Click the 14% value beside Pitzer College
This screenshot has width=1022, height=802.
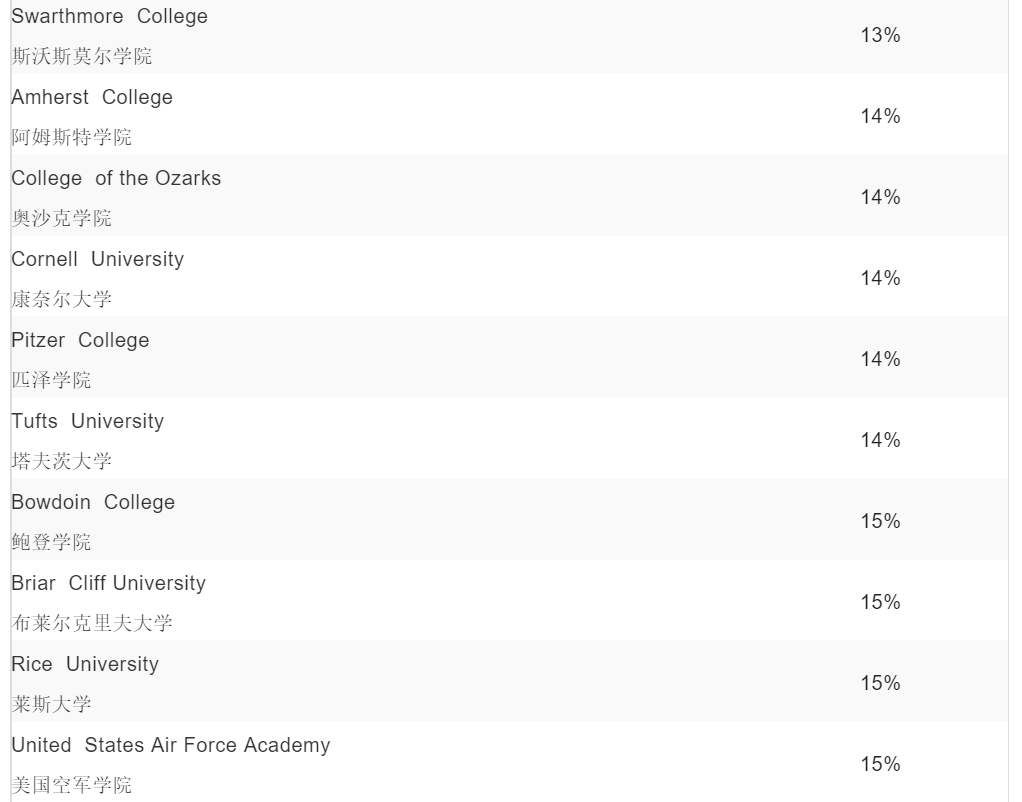tap(880, 360)
